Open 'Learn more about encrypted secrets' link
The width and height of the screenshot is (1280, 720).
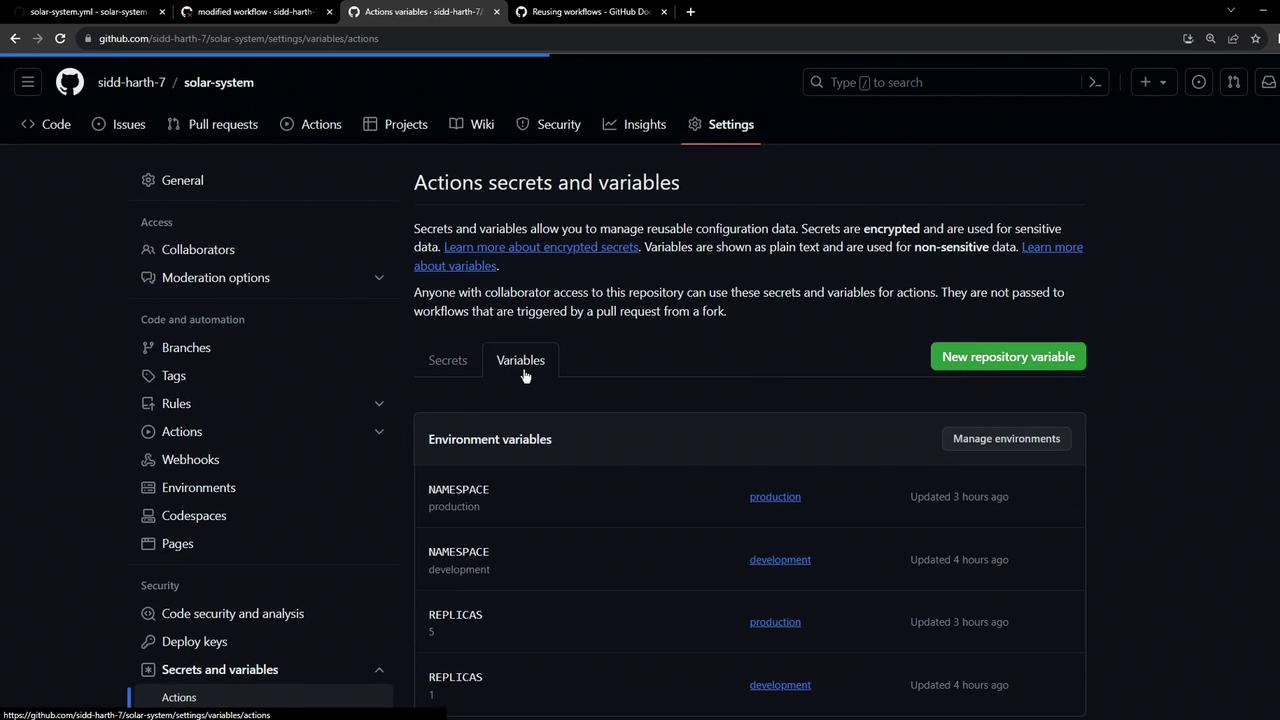[x=541, y=247]
